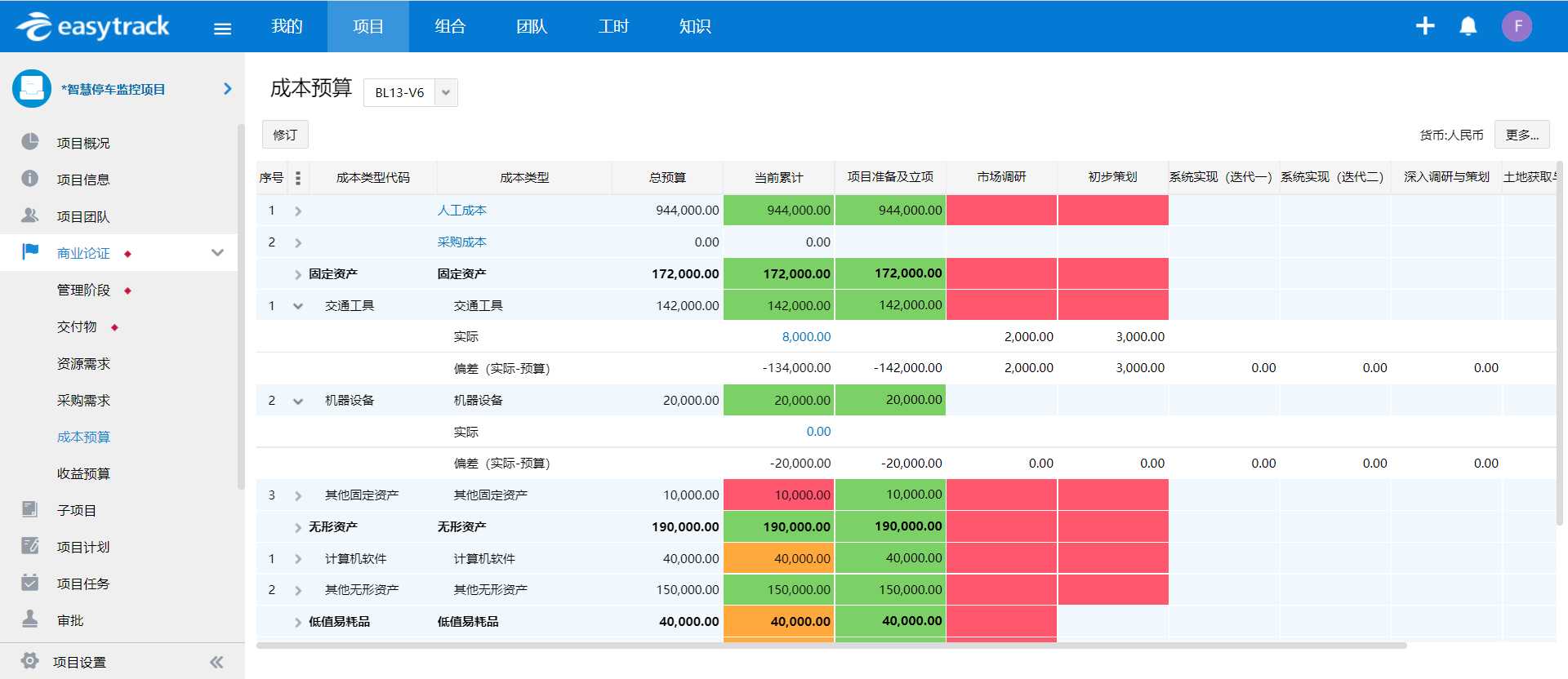1568x679 pixels.
Task: Open 资源需求 in sidebar
Action: tap(83, 363)
